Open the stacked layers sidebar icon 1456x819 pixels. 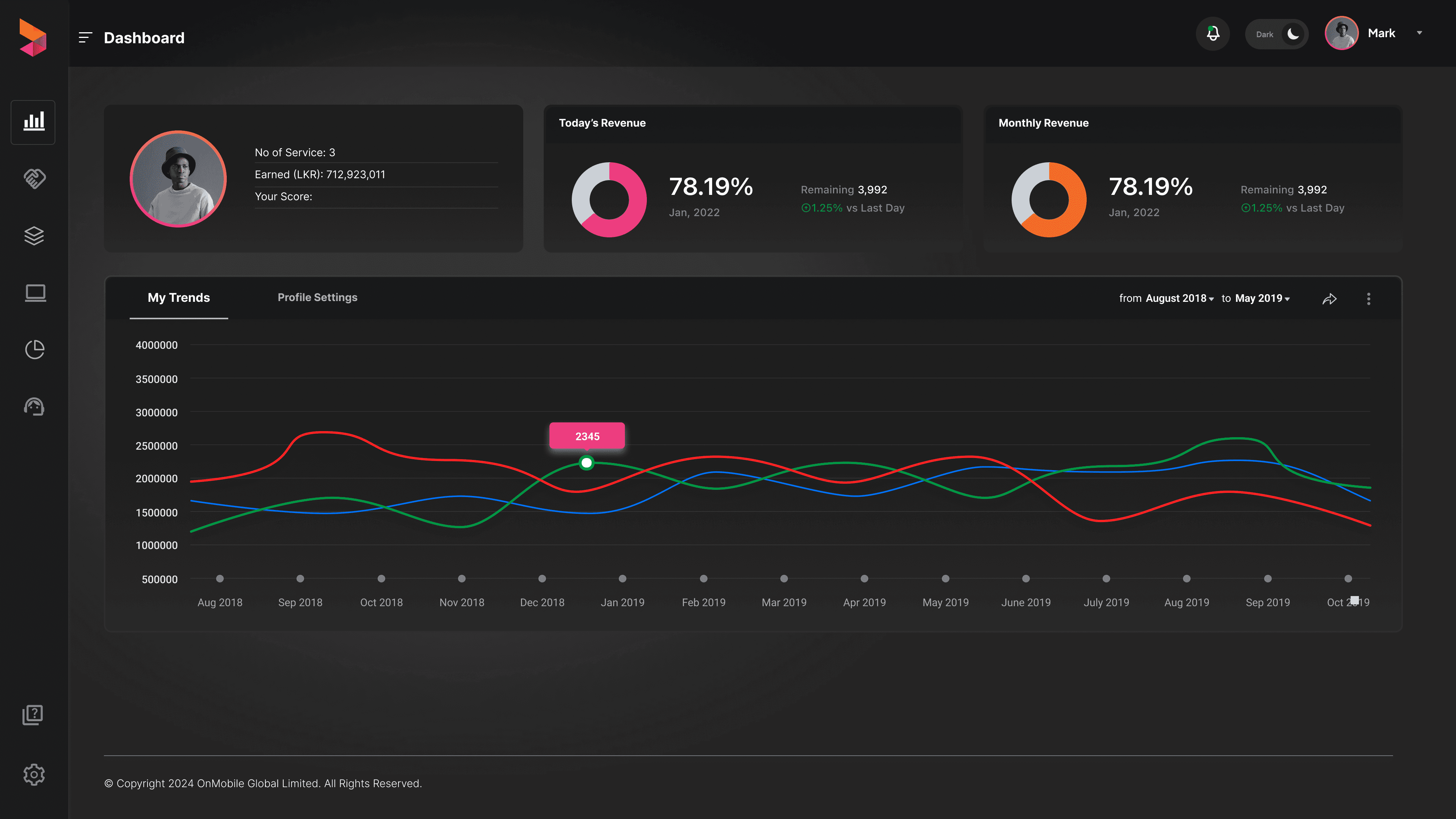(34, 236)
